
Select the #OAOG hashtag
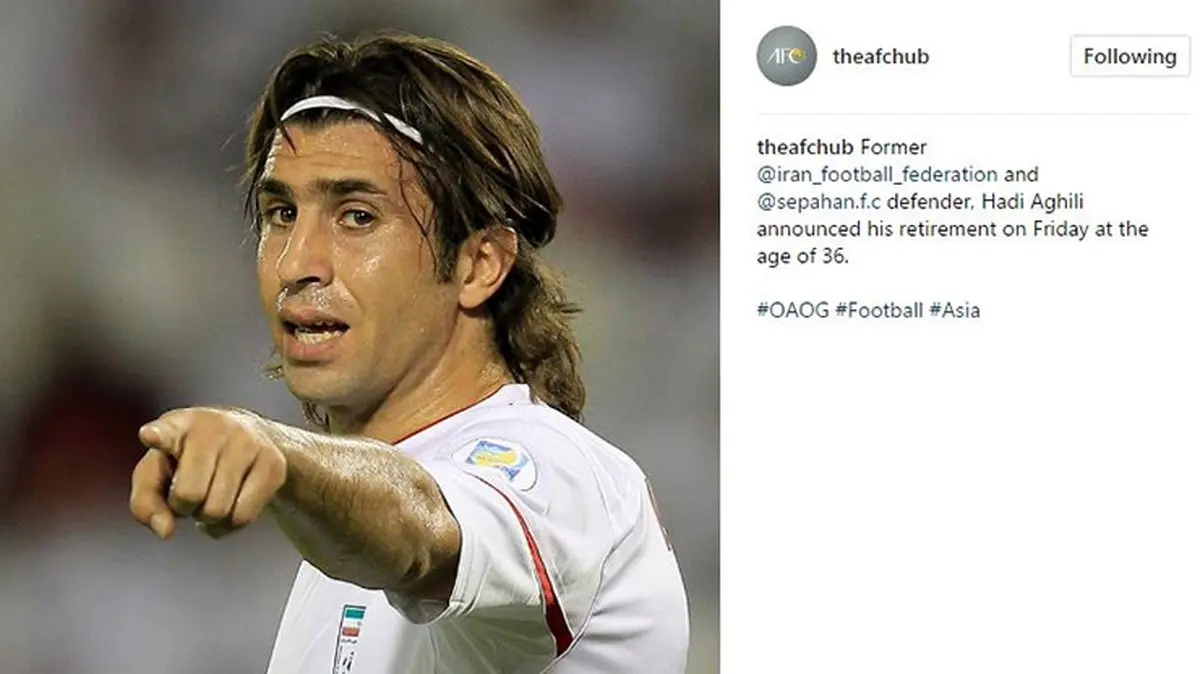793,310
